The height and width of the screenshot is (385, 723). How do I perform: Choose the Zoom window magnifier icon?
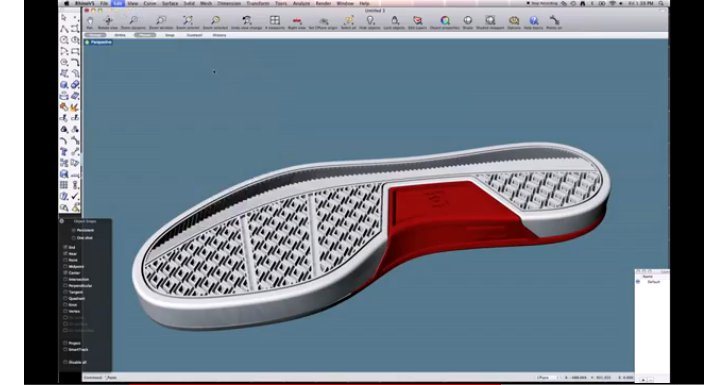point(161,20)
